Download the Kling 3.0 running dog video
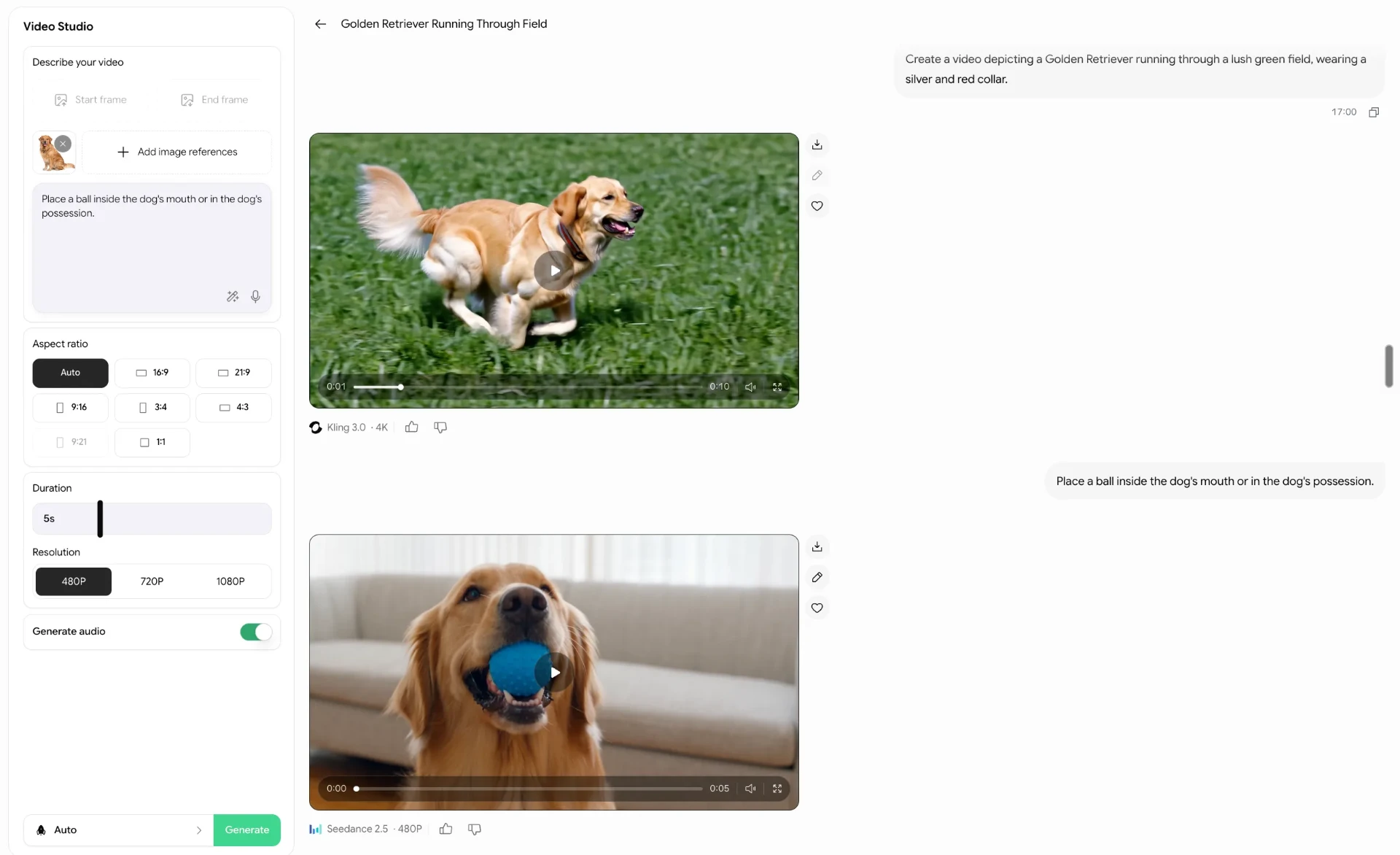1400x855 pixels. point(817,144)
